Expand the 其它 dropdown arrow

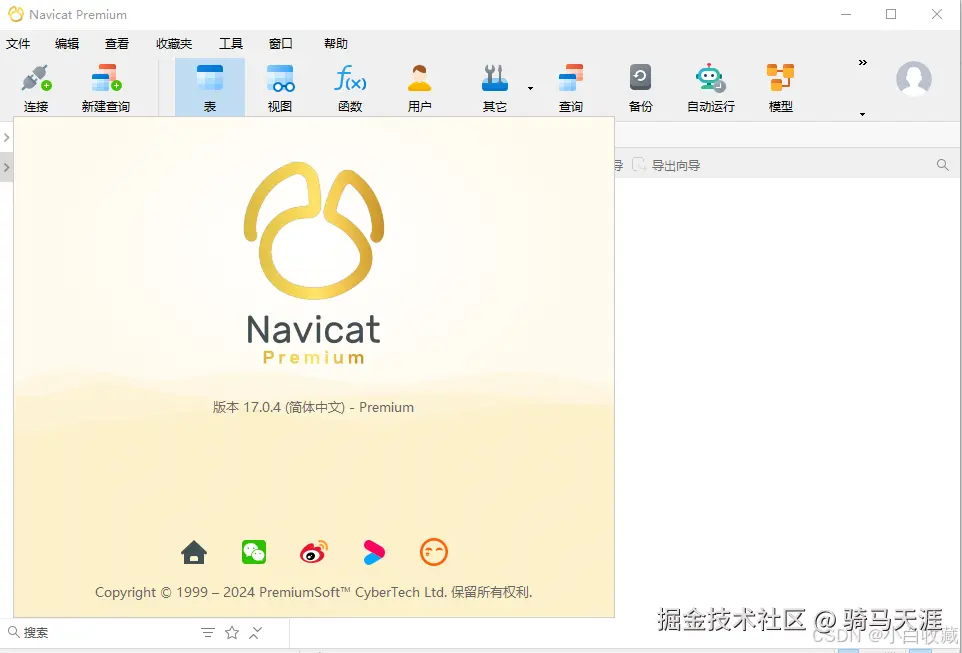530,88
